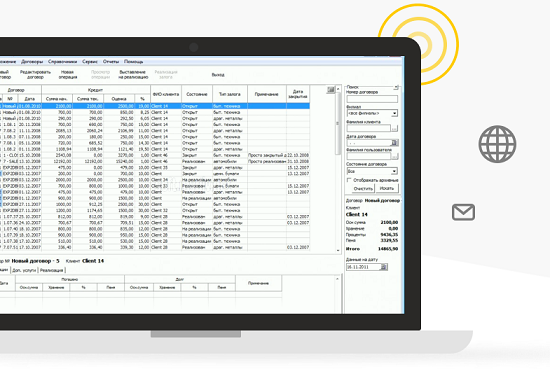Expand the Состояние договора dropdown
This screenshot has height=369, width=550.
pyautogui.click(x=395, y=171)
